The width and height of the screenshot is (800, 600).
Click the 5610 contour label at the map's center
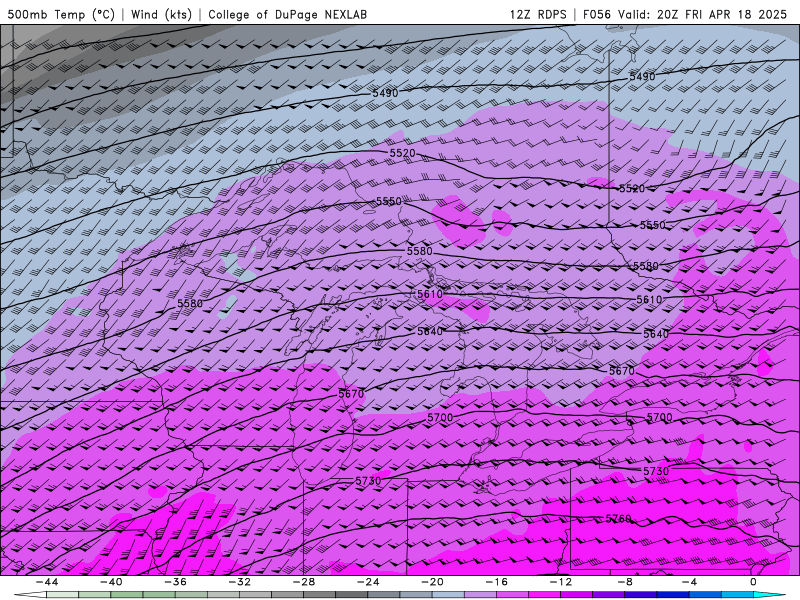point(430,294)
